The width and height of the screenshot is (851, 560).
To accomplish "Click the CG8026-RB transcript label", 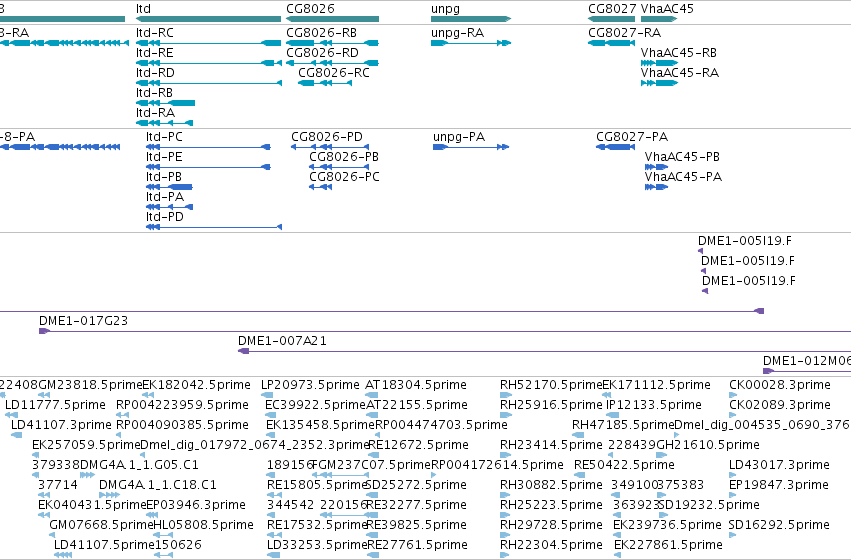I will coord(321,33).
